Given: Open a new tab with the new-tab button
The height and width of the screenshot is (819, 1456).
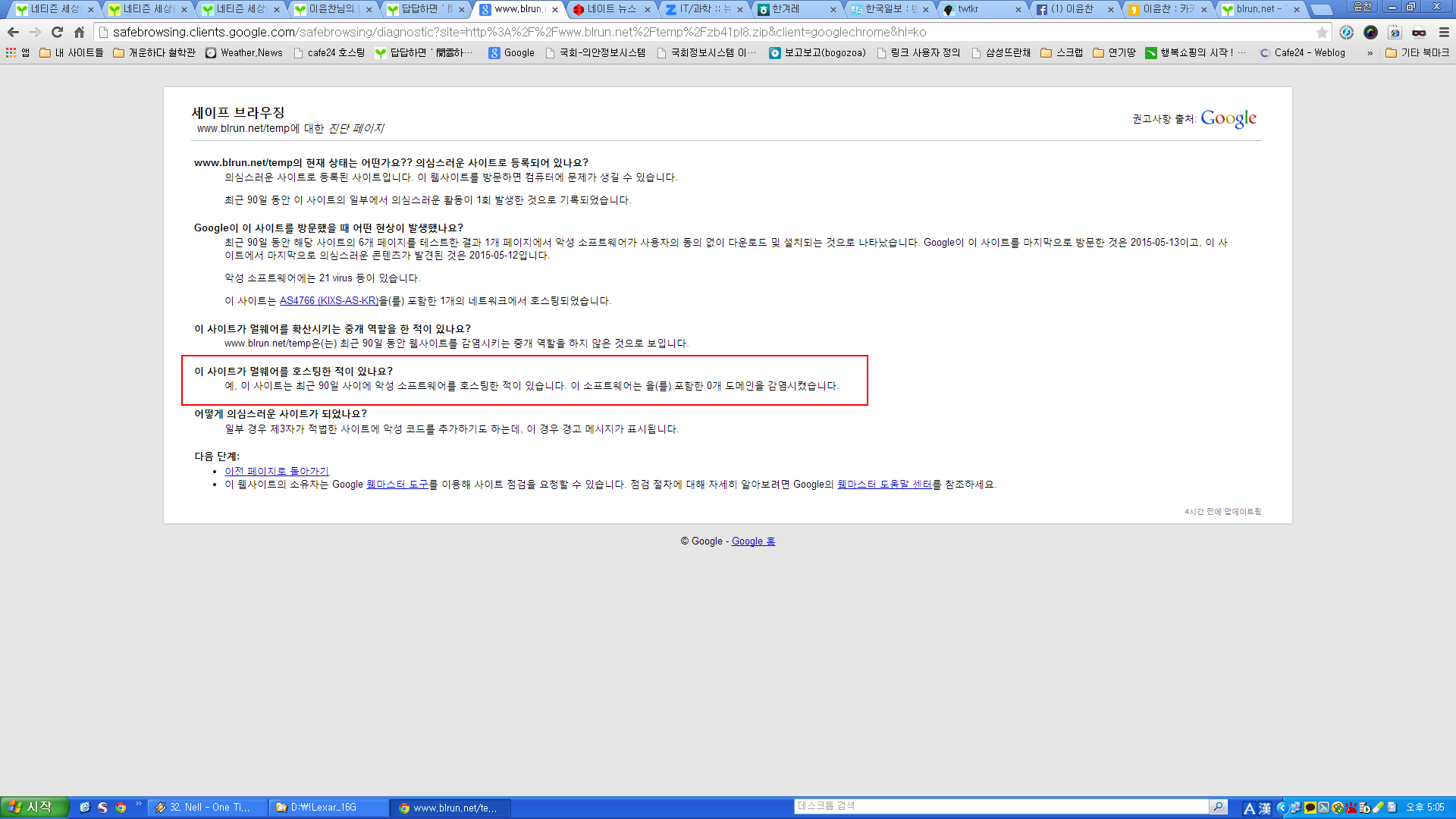Looking at the screenshot, I should [x=1322, y=10].
